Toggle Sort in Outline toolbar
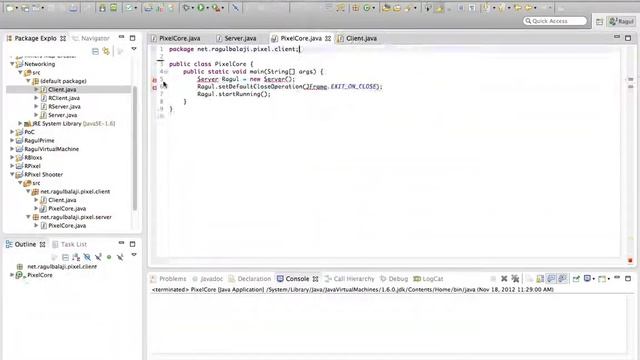 coord(76,257)
